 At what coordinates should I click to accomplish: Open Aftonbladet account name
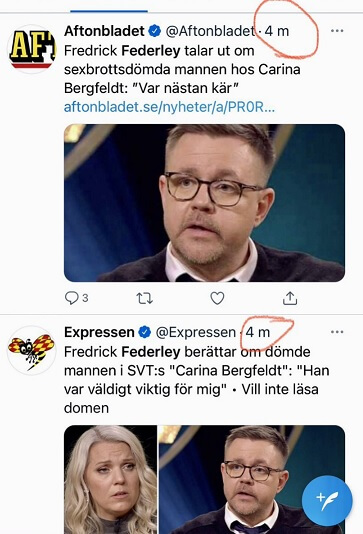pyautogui.click(x=104, y=31)
